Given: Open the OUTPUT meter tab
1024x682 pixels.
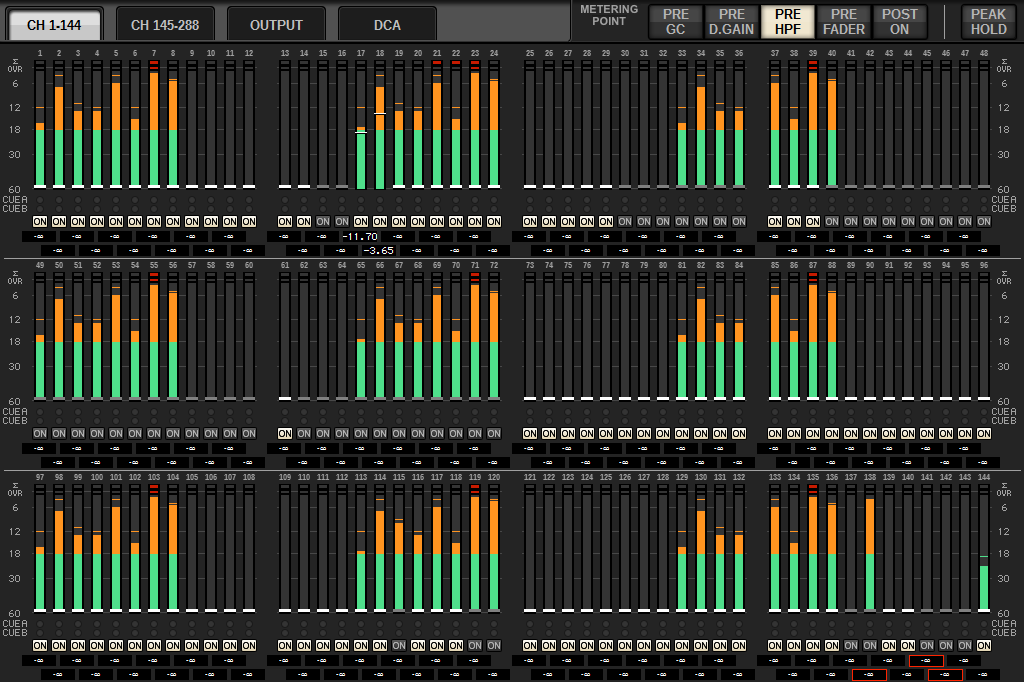Looking at the screenshot, I should click(276, 25).
